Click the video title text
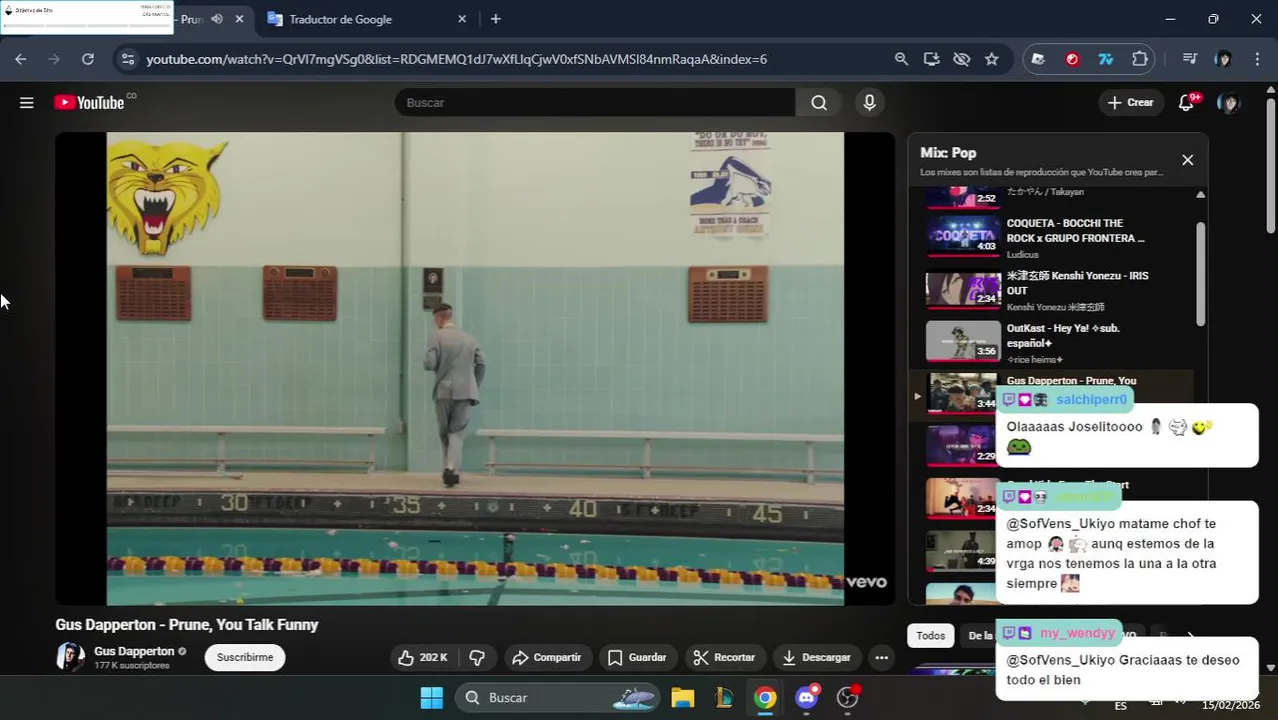 (x=187, y=625)
